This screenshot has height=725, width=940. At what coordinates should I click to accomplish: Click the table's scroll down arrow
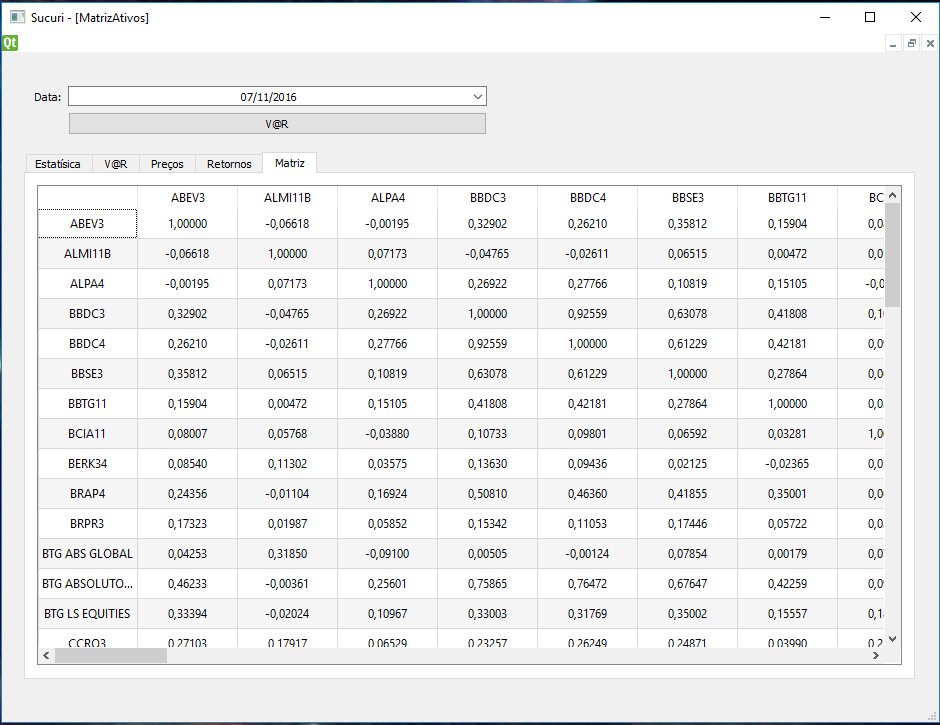point(892,639)
